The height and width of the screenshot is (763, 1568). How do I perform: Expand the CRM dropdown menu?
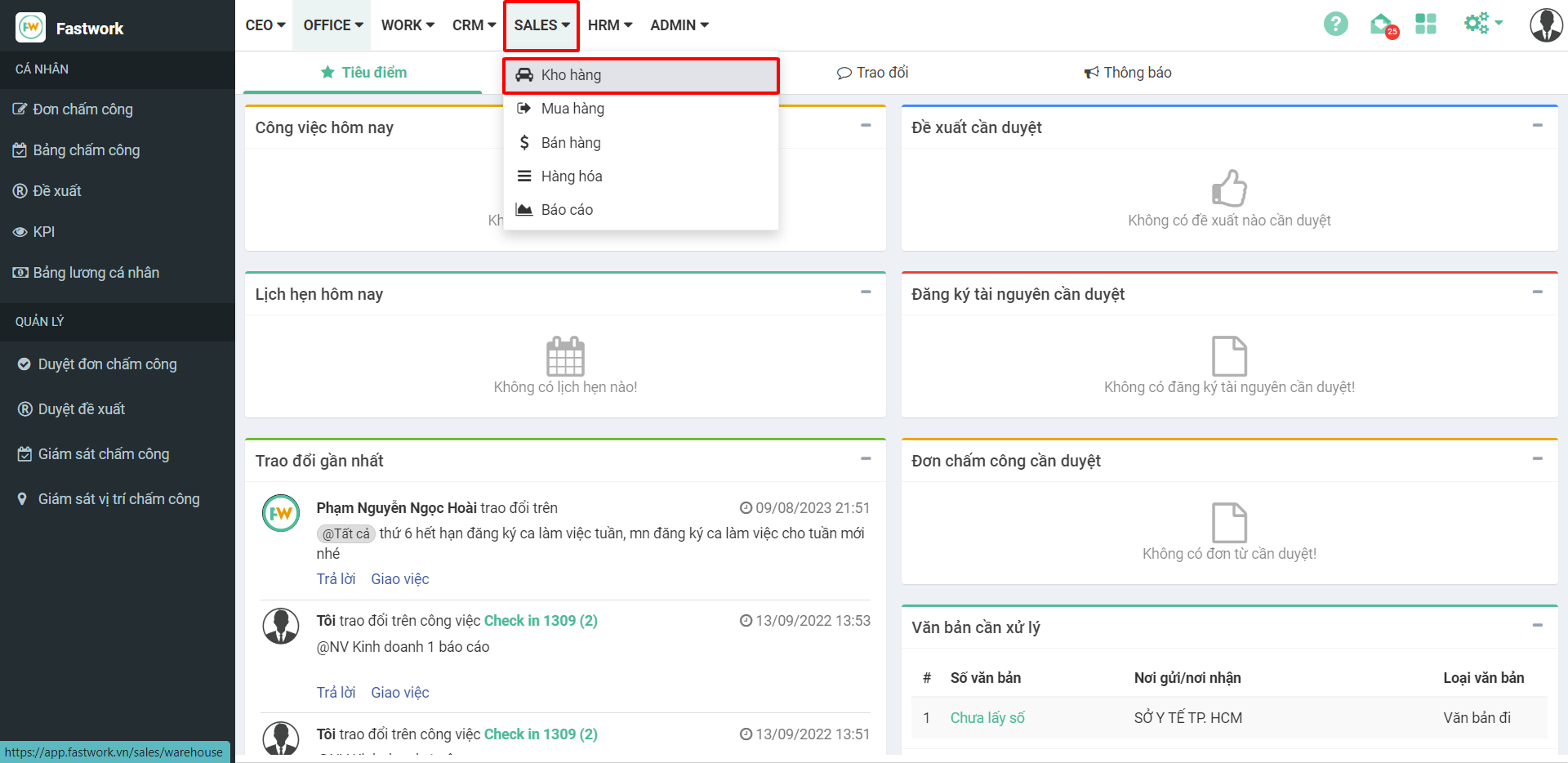tap(474, 25)
